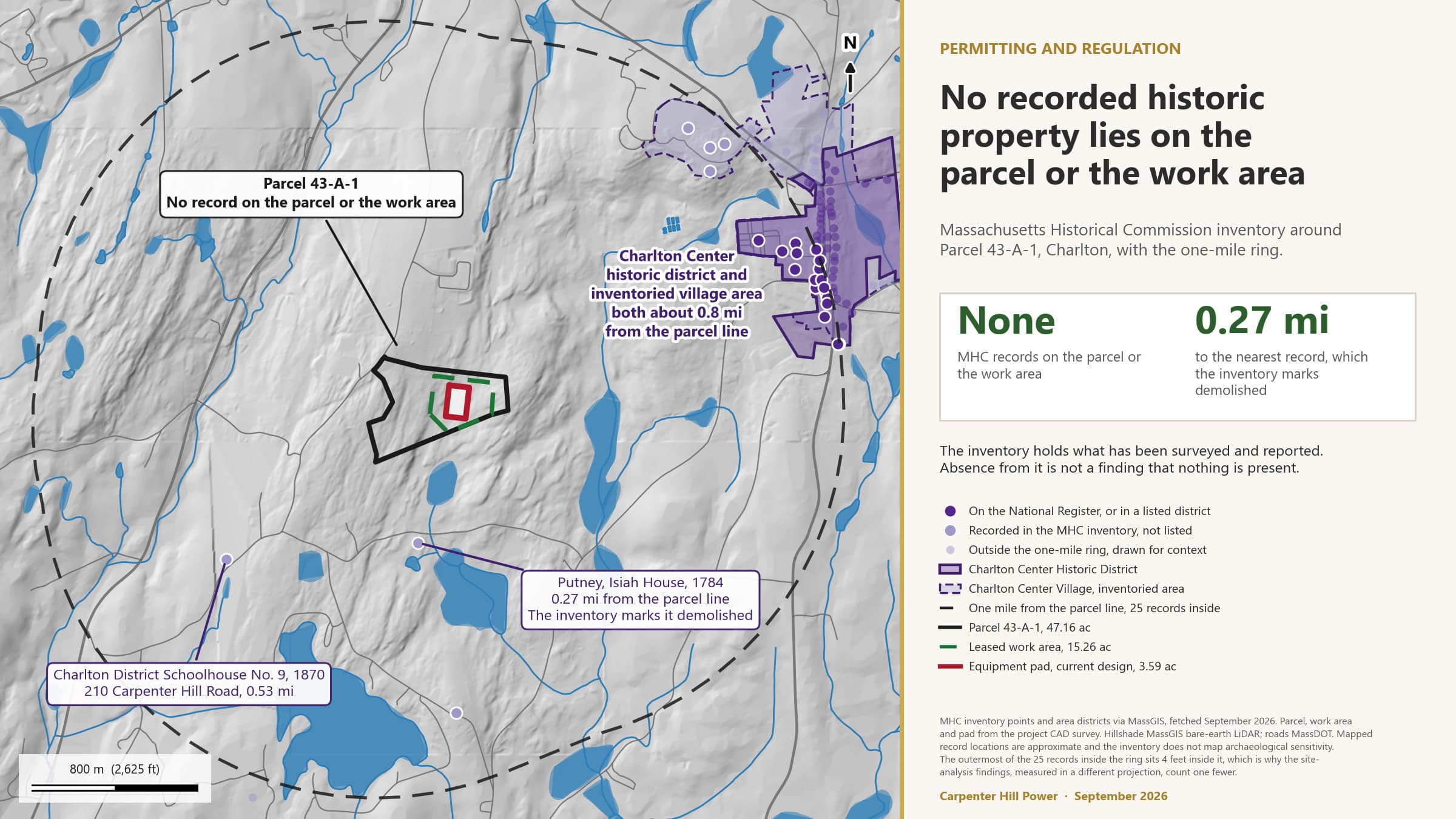The width and height of the screenshot is (1456, 819).
Task: Click the footer 'Carpenter Hill Power · September 2026'
Action: tap(1053, 796)
